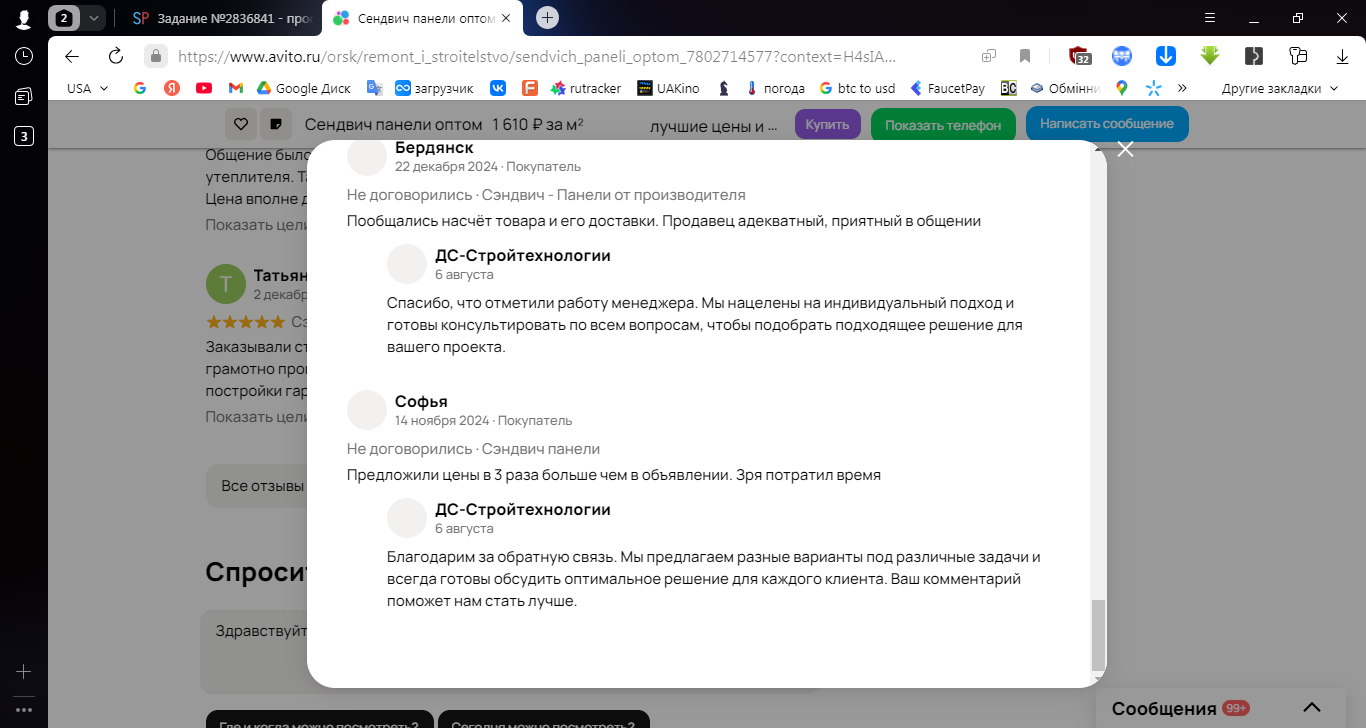1366x728 pixels.
Task: Open the rutracker bookmark
Action: tap(586, 88)
